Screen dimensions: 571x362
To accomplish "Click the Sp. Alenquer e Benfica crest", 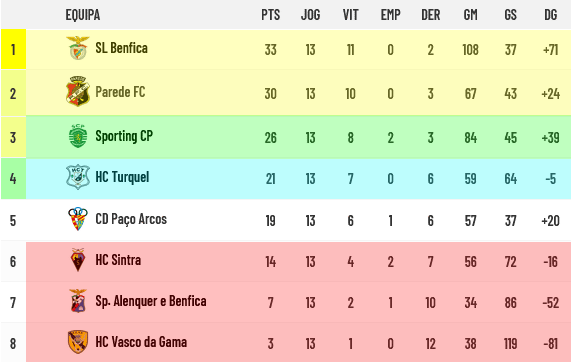I will click(x=78, y=301).
